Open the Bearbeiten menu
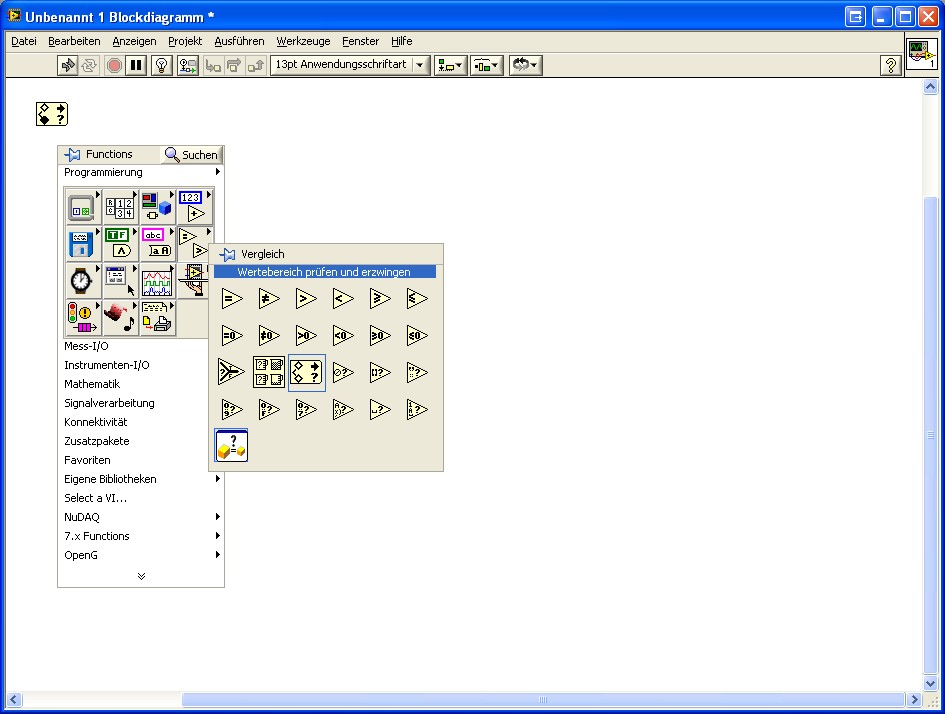 74,41
